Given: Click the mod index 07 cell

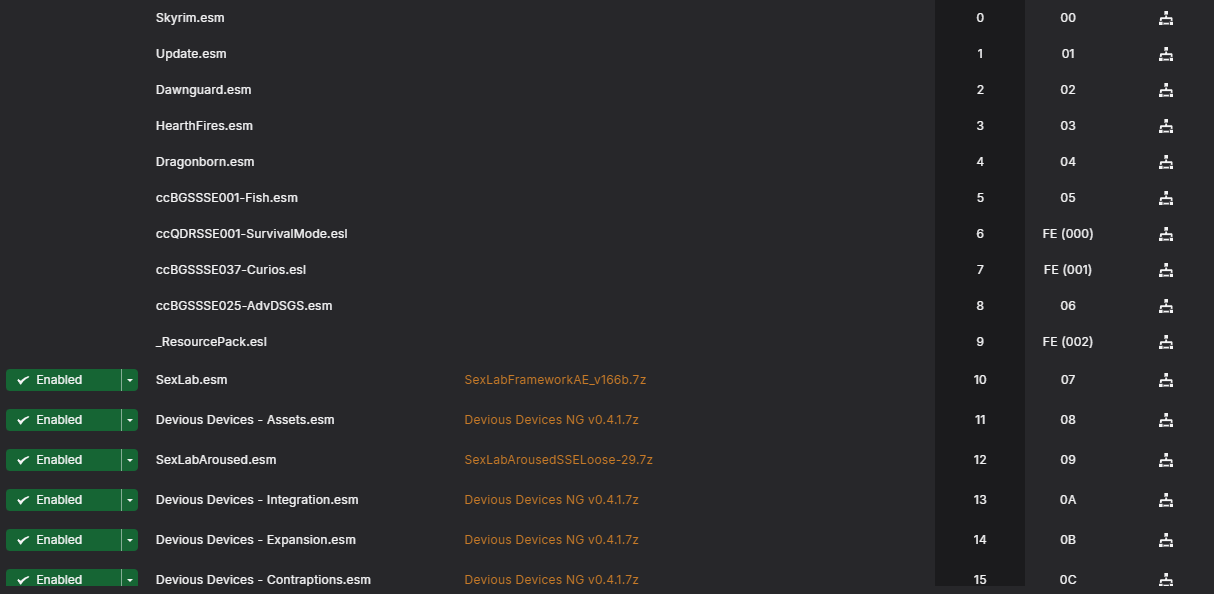Looking at the screenshot, I should pyautogui.click(x=1068, y=380).
